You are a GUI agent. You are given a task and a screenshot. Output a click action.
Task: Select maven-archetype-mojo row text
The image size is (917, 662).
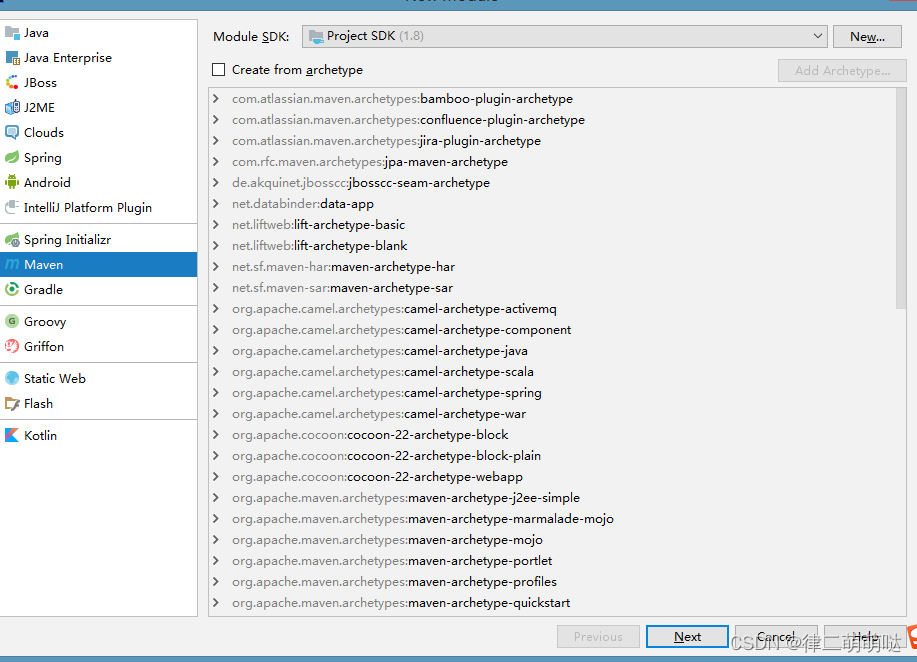(x=387, y=540)
